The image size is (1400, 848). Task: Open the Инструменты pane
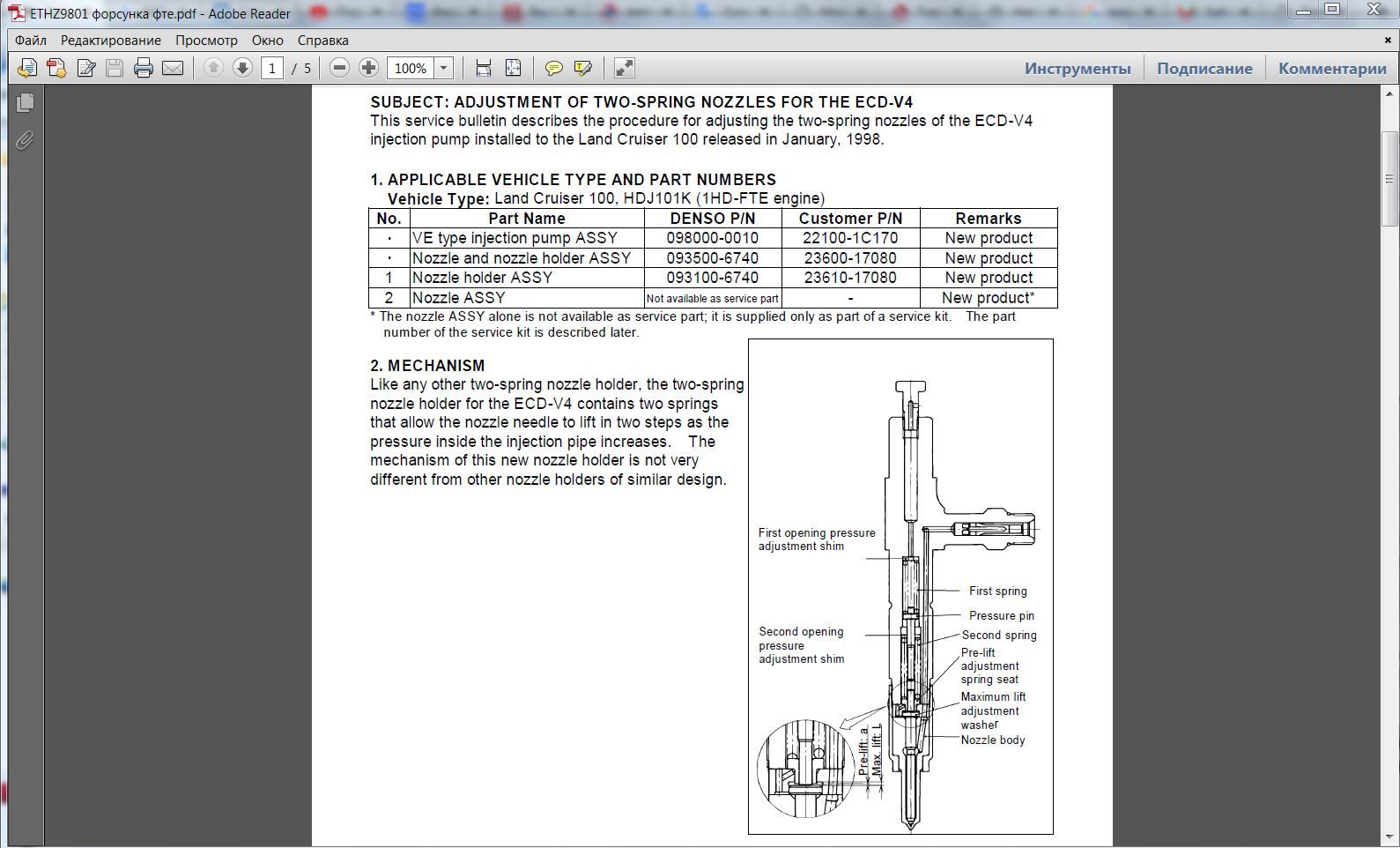coord(1077,69)
